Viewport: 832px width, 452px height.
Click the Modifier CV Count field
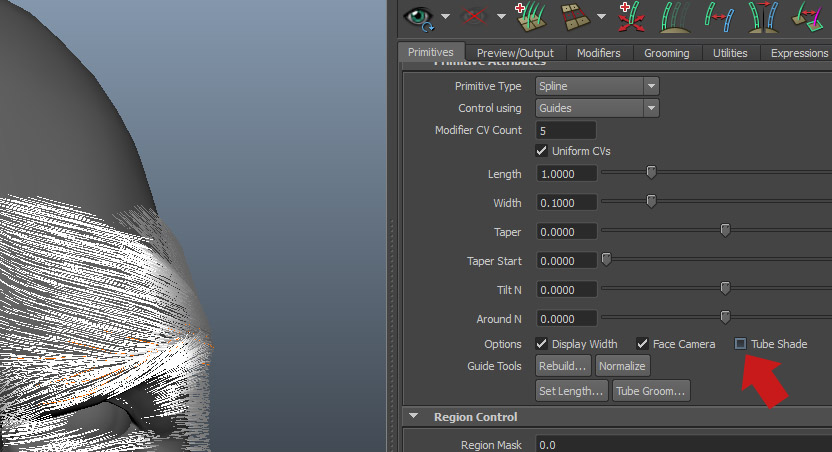click(566, 131)
